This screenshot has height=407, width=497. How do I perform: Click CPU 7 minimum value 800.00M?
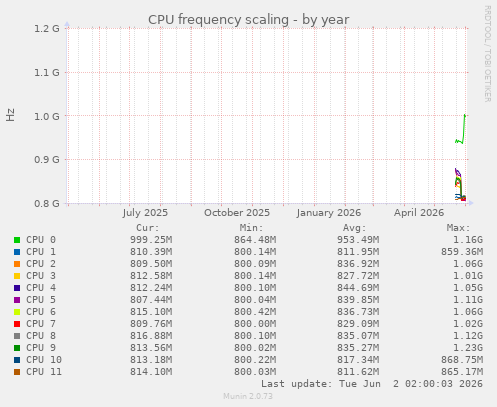pyautogui.click(x=255, y=324)
